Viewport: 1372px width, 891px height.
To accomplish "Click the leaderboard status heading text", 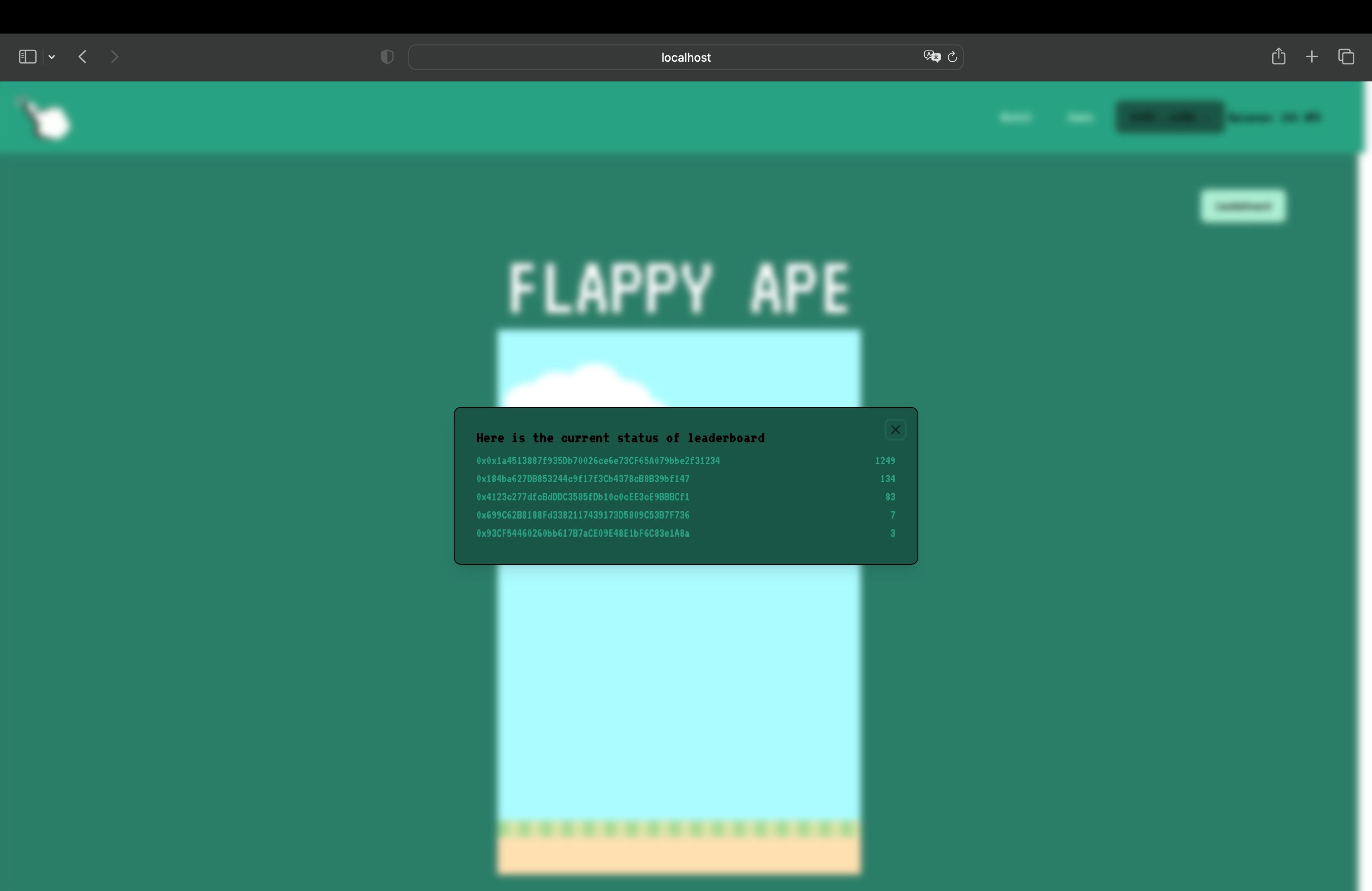I will pyautogui.click(x=620, y=438).
